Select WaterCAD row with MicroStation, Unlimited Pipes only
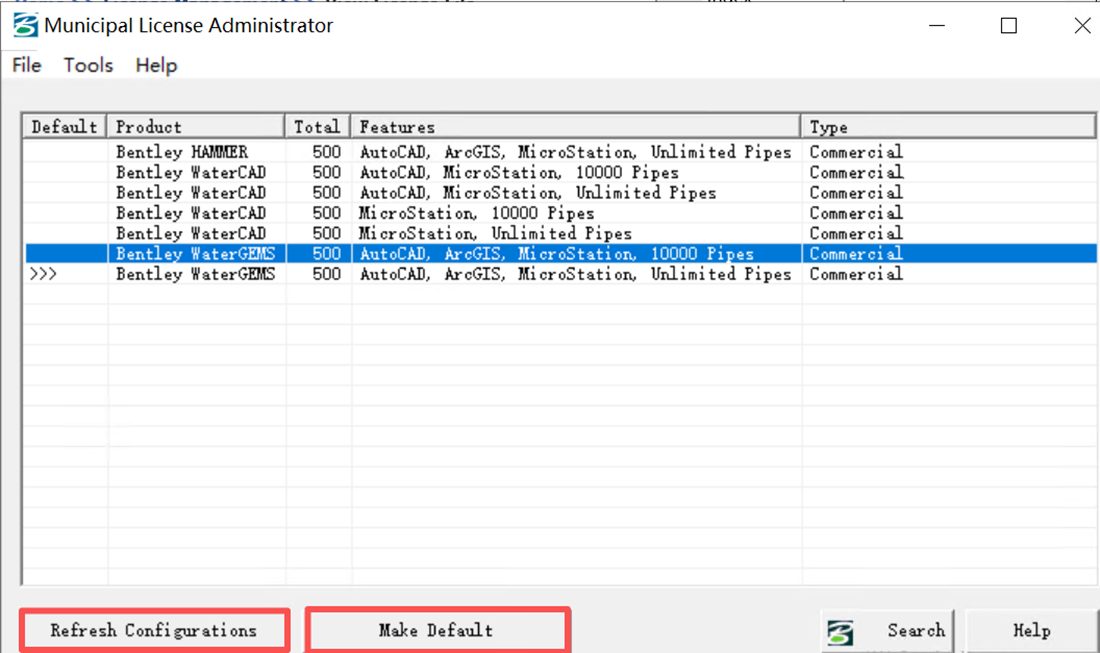This screenshot has width=1100, height=653. coord(560,233)
